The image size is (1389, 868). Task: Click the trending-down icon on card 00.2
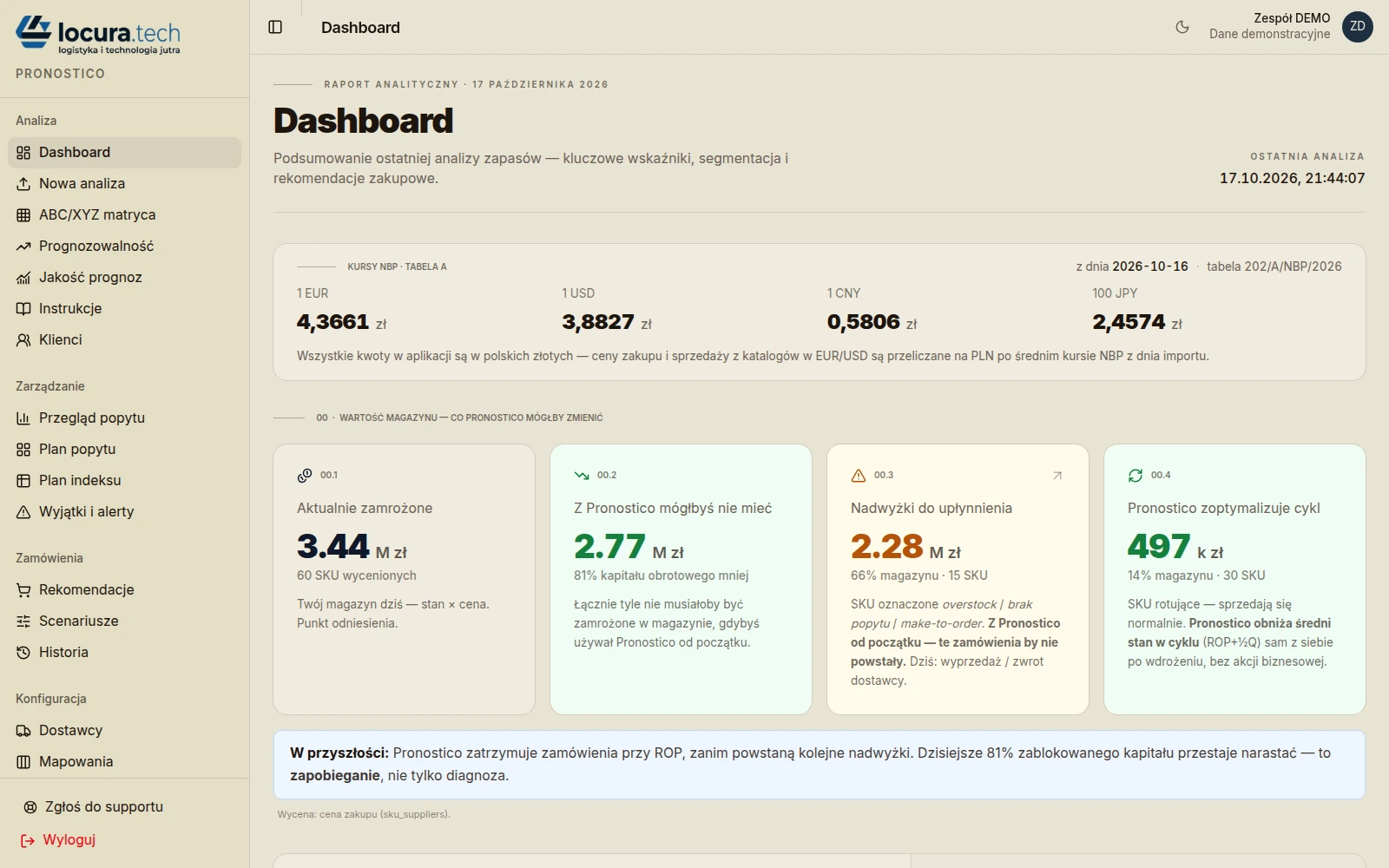pyautogui.click(x=582, y=475)
